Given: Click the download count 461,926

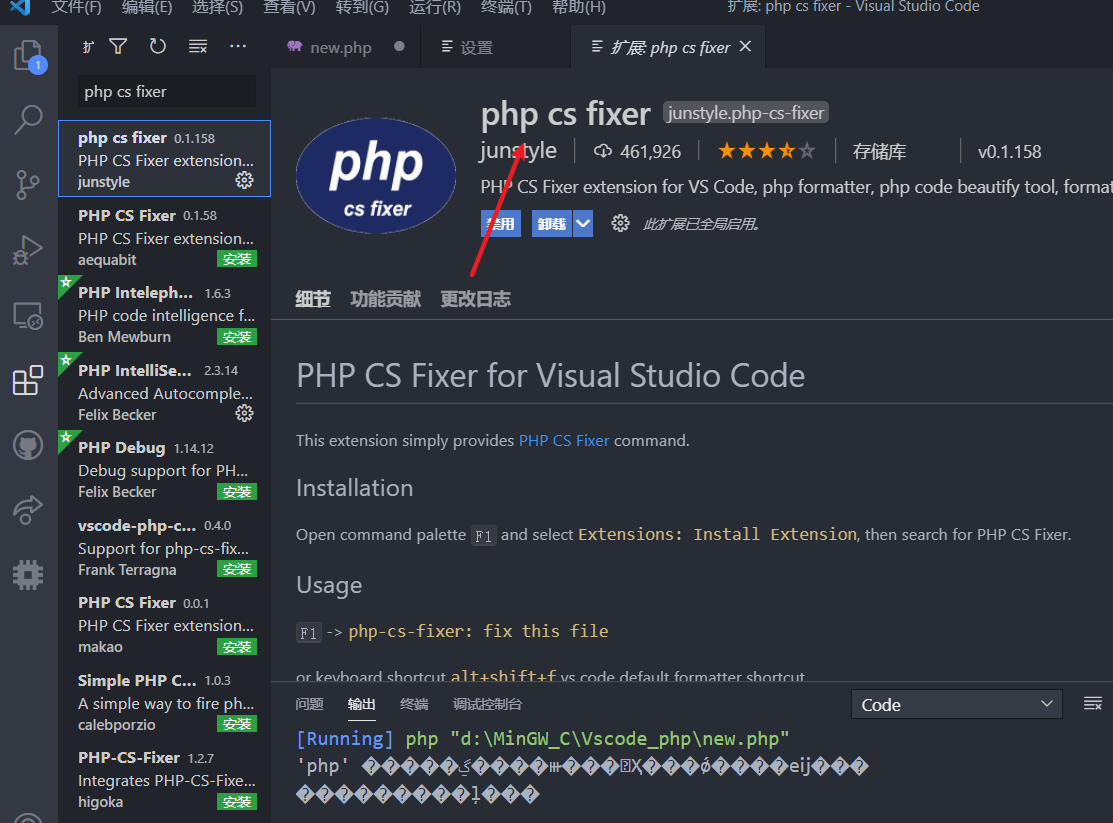Looking at the screenshot, I should coord(637,151).
